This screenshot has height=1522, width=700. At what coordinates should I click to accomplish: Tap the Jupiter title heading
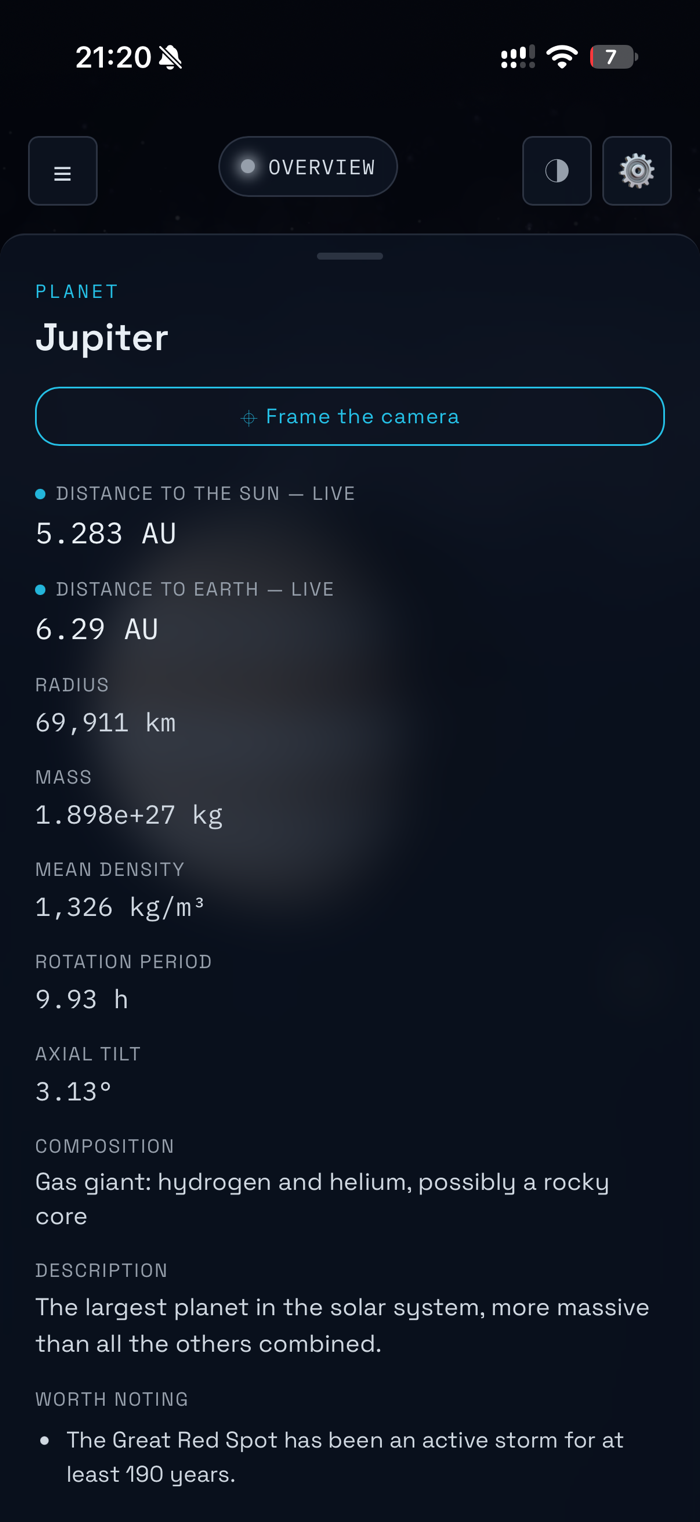click(102, 338)
